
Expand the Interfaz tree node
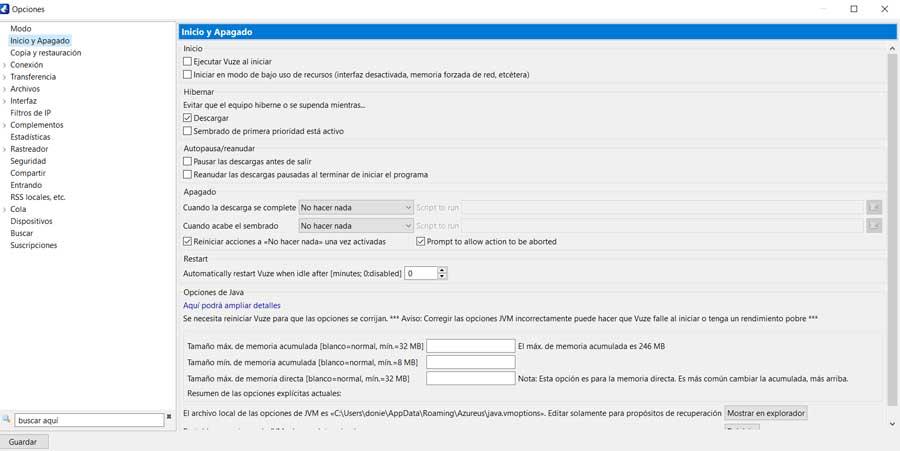tap(5, 101)
